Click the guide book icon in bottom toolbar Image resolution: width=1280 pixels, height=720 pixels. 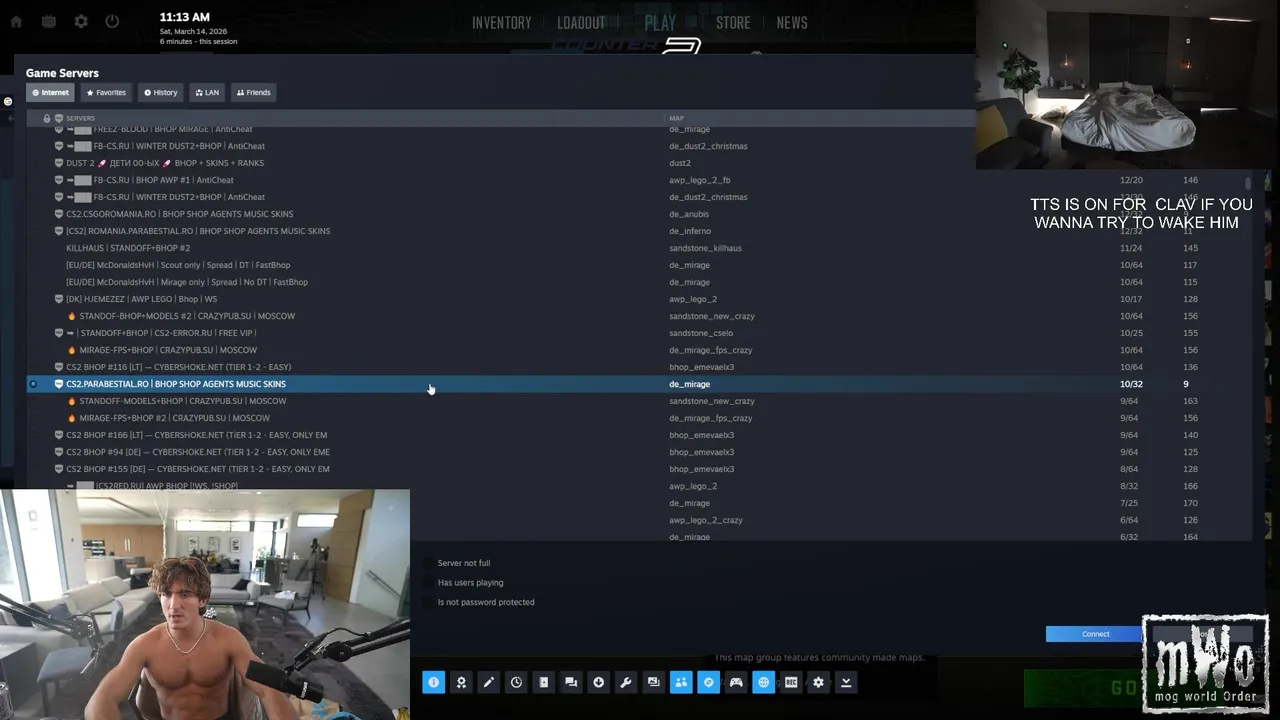click(x=543, y=682)
